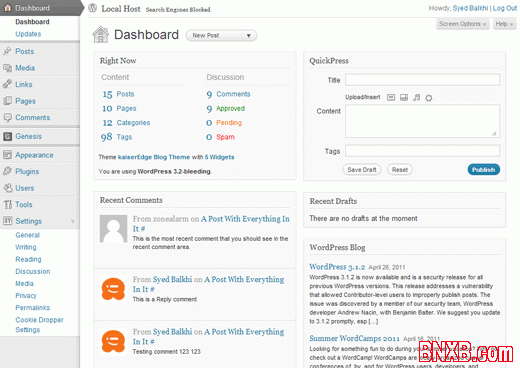Open the Media menu in main sidebar
This screenshot has width=520, height=368.
tap(25, 68)
